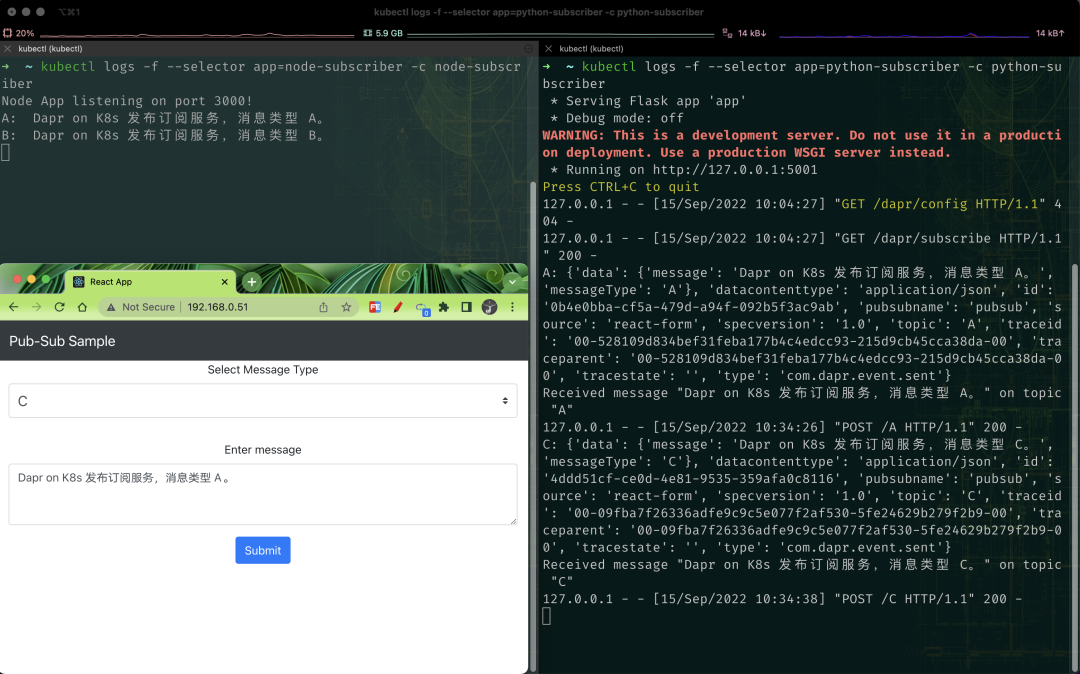Open the sync extension with 0 badge

tap(422, 308)
